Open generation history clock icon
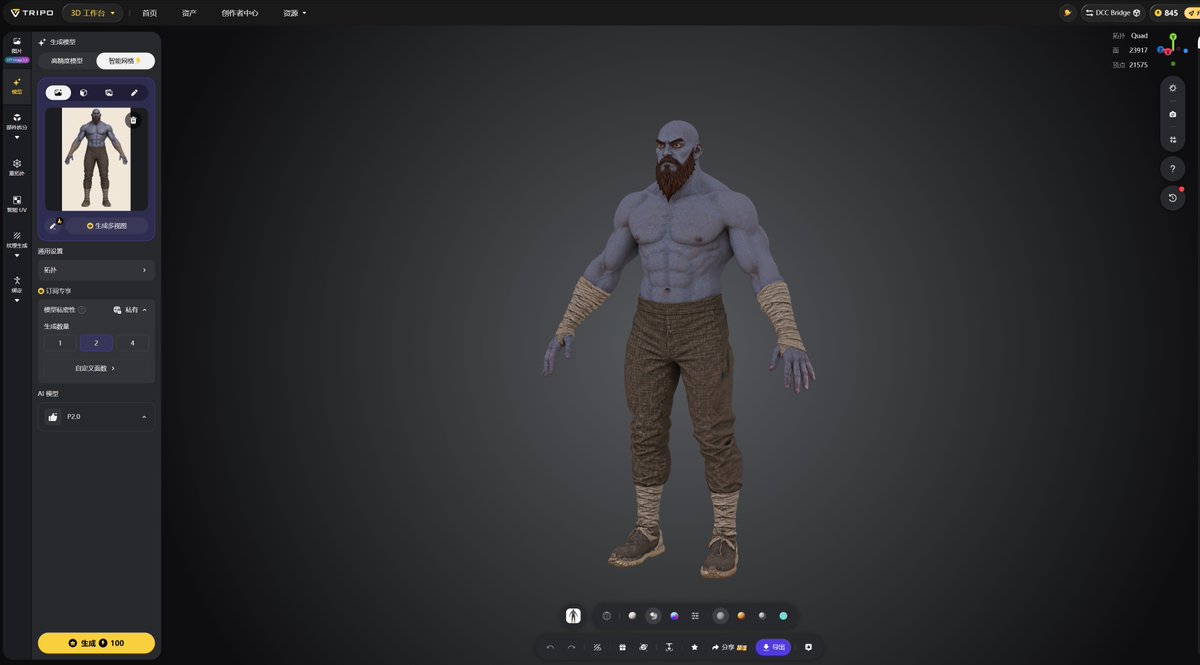Image resolution: width=1200 pixels, height=665 pixels. 1173,198
